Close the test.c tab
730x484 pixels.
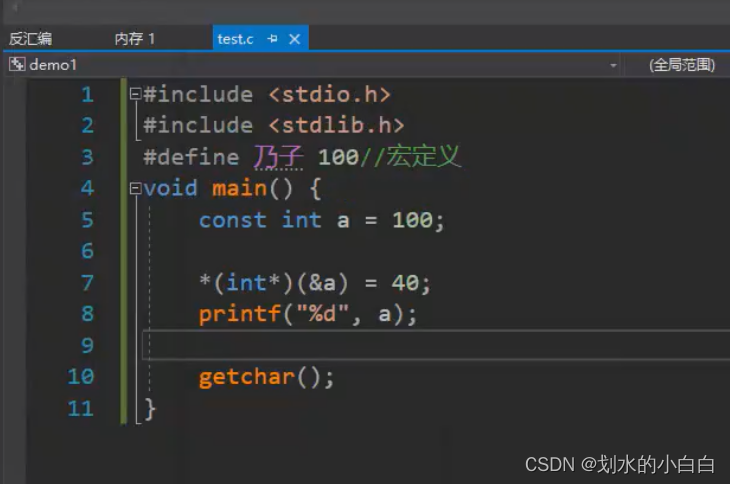pyautogui.click(x=294, y=39)
